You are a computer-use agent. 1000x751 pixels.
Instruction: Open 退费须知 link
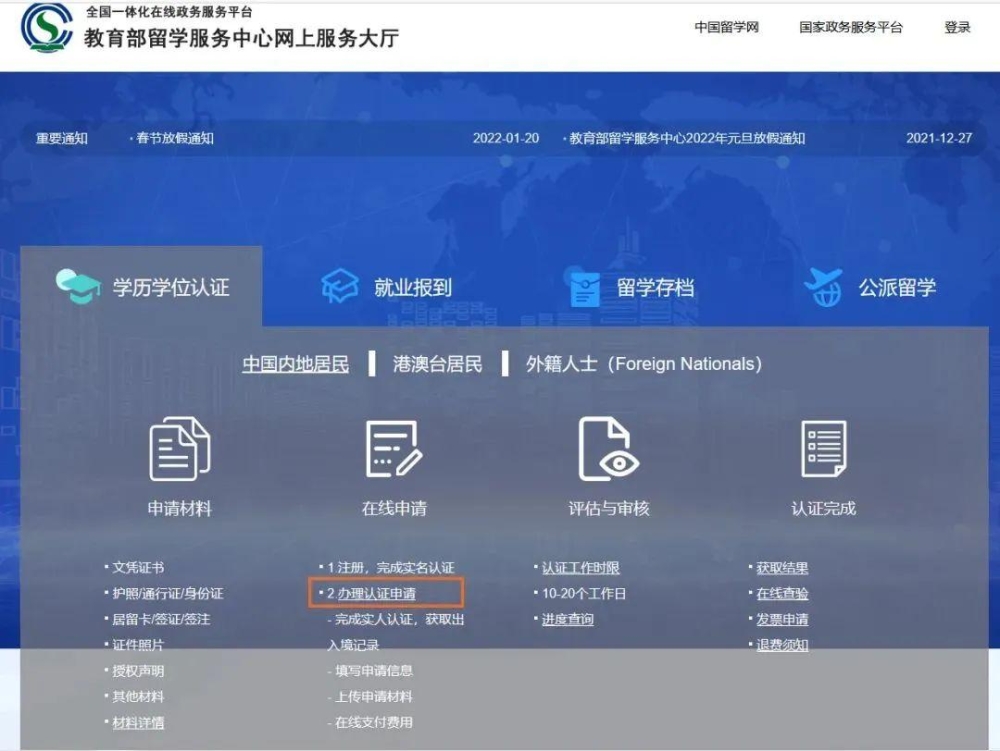[782, 645]
